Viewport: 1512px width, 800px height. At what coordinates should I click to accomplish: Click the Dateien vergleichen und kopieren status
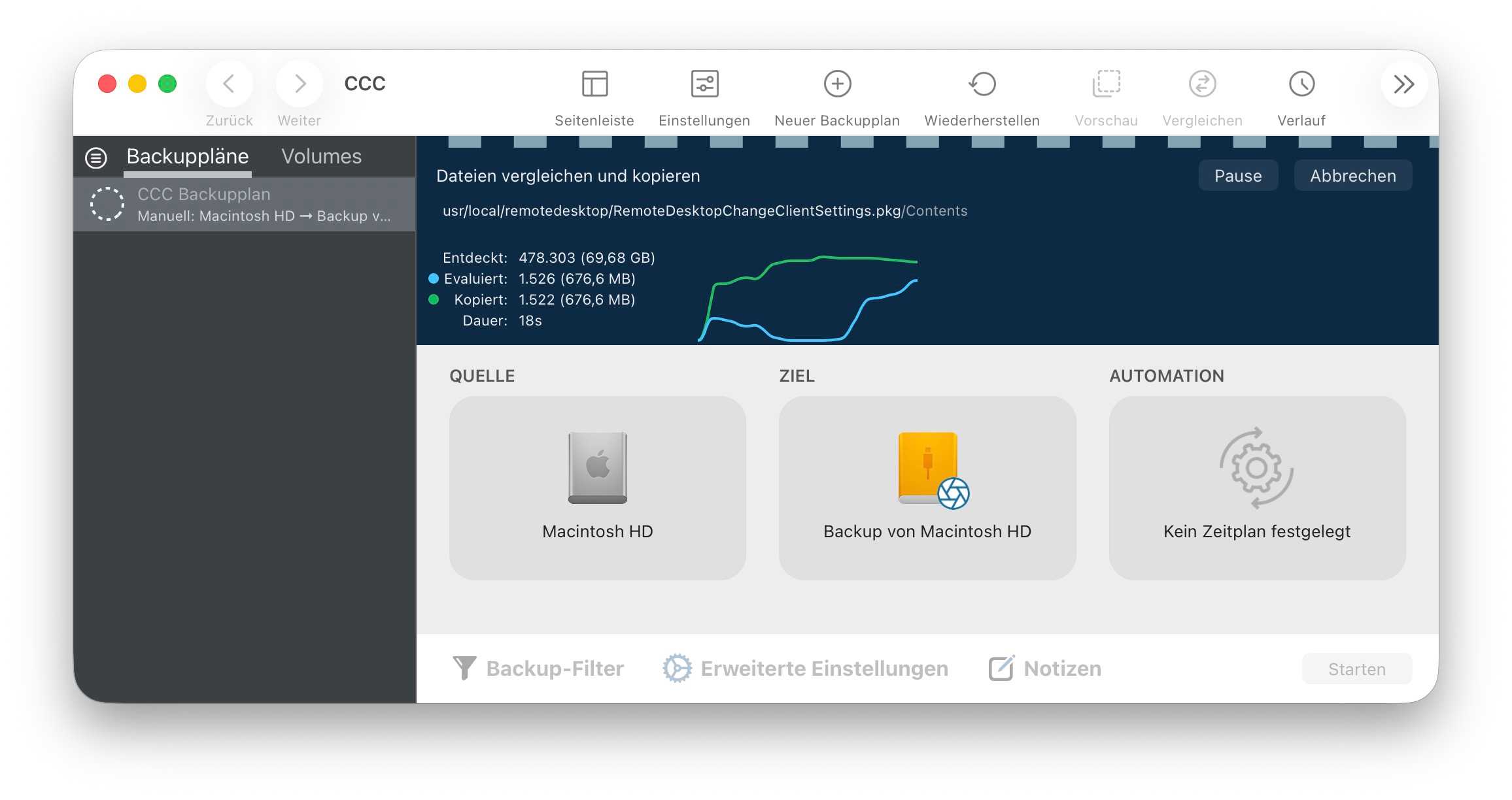[568, 176]
